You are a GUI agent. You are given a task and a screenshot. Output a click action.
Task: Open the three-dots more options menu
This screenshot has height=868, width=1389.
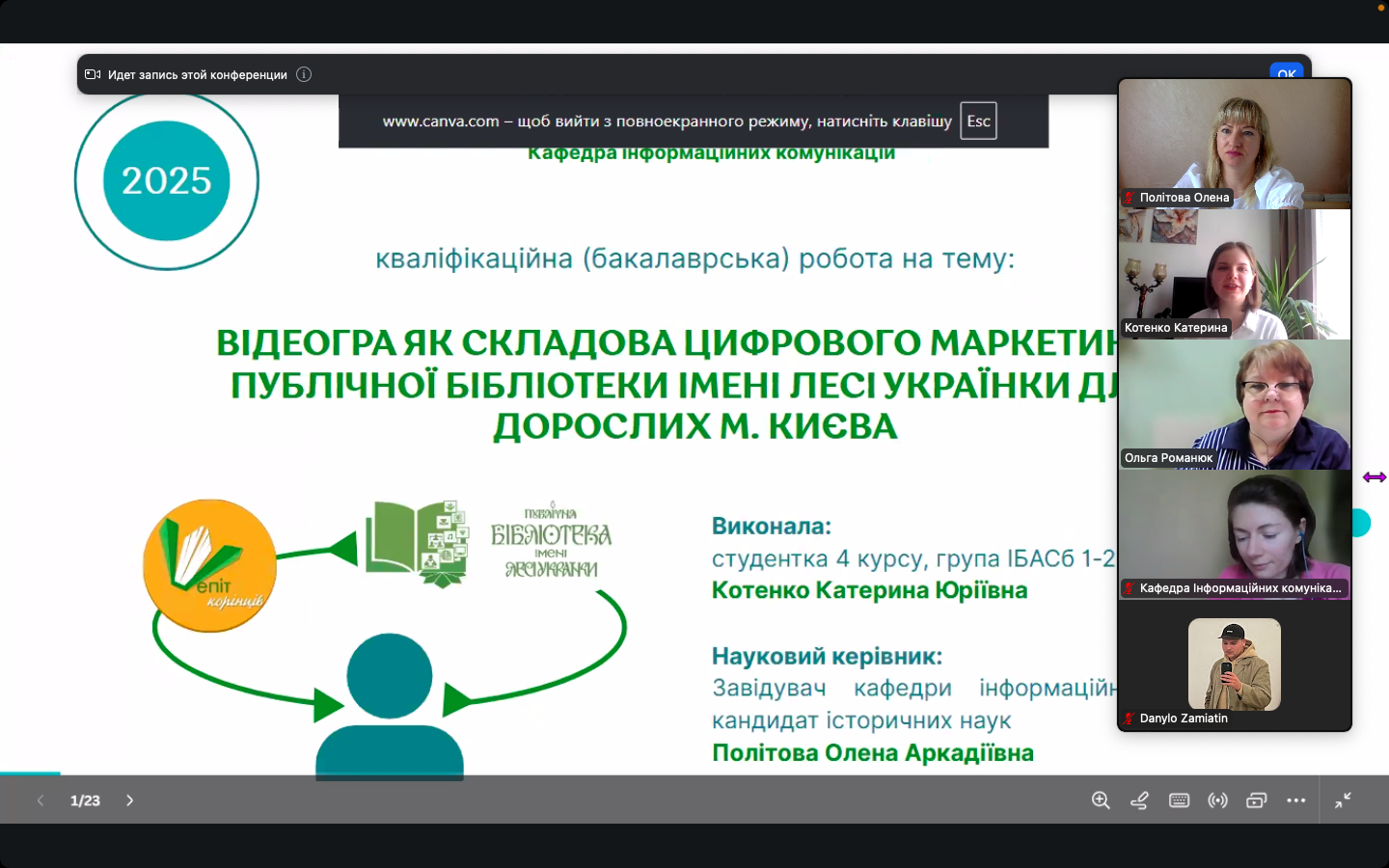1295,800
